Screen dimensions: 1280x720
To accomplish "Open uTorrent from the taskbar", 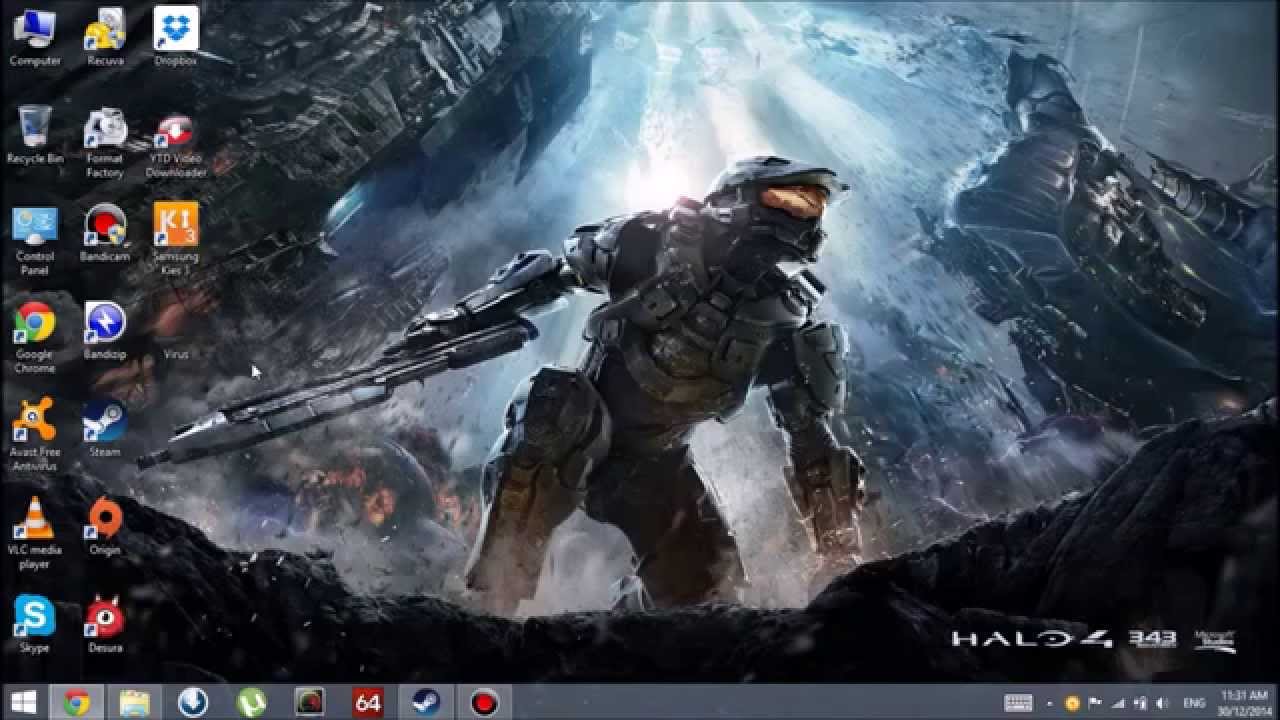I will (251, 702).
